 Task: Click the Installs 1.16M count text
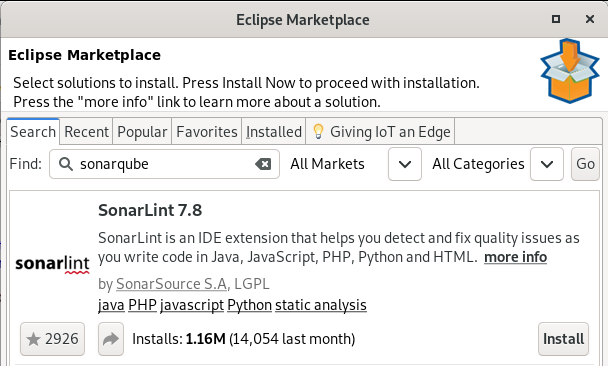244,339
